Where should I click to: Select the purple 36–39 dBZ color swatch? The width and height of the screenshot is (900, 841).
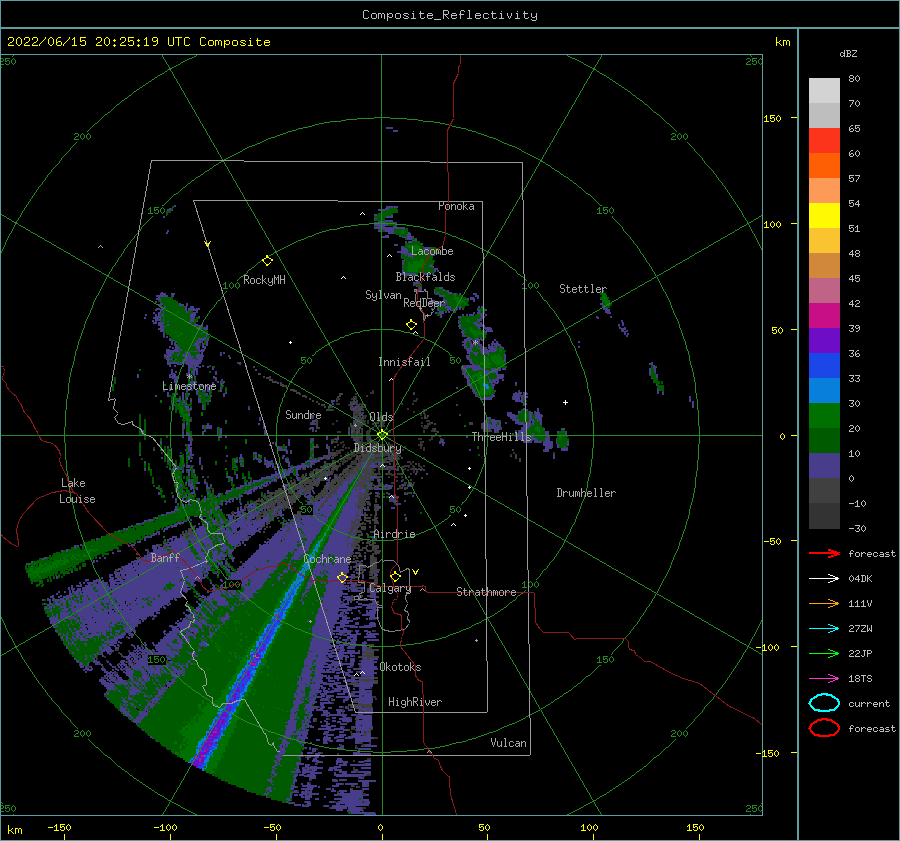[x=824, y=340]
